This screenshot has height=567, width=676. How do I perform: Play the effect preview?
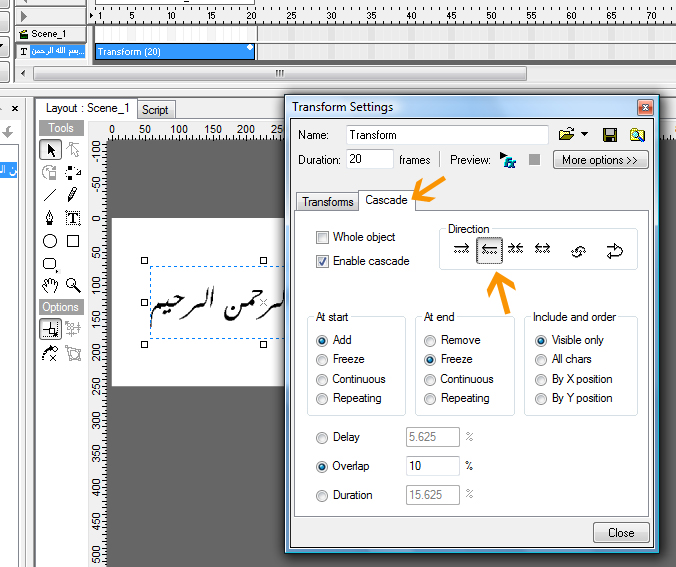(x=509, y=160)
